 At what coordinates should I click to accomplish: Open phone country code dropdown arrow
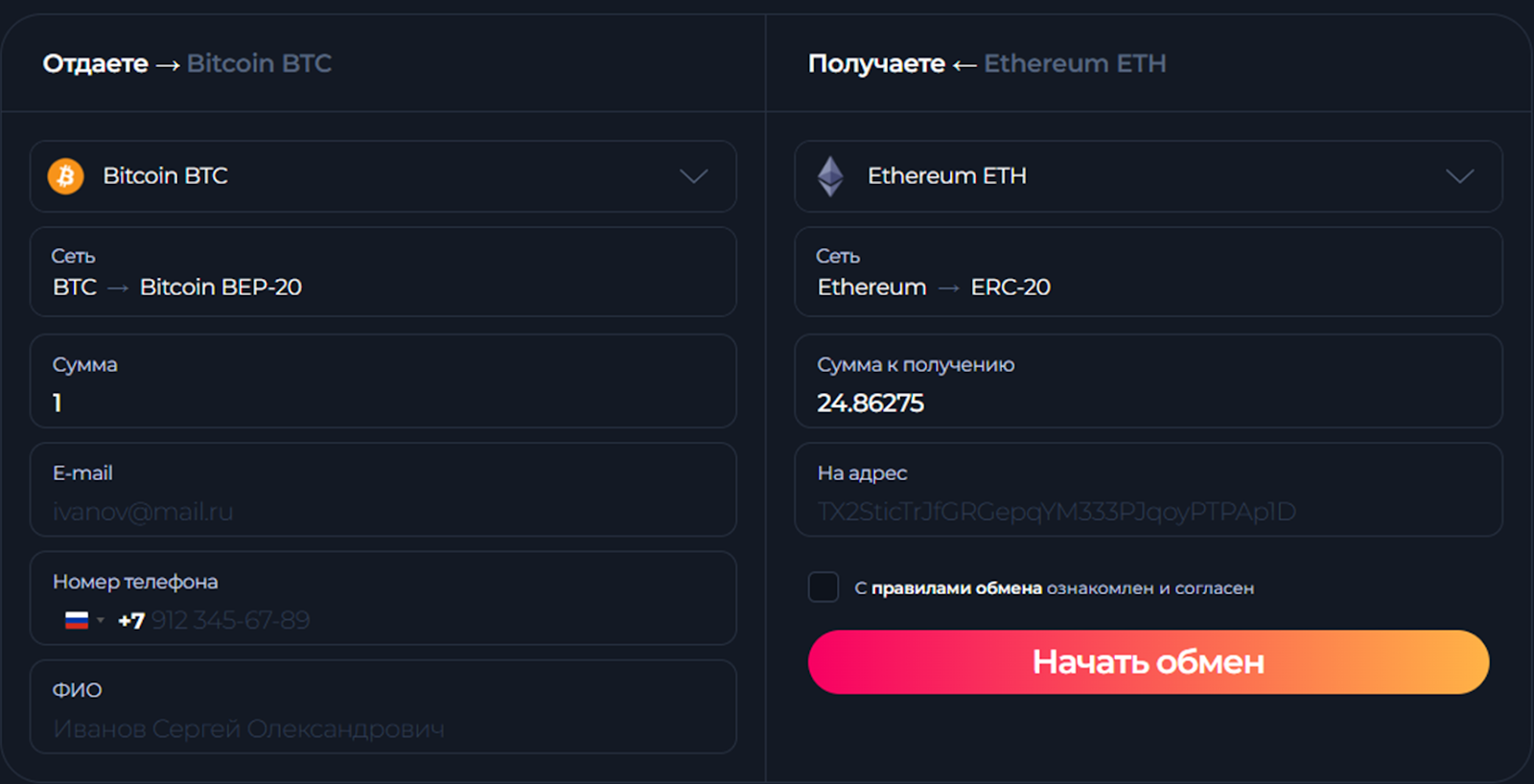tap(101, 620)
